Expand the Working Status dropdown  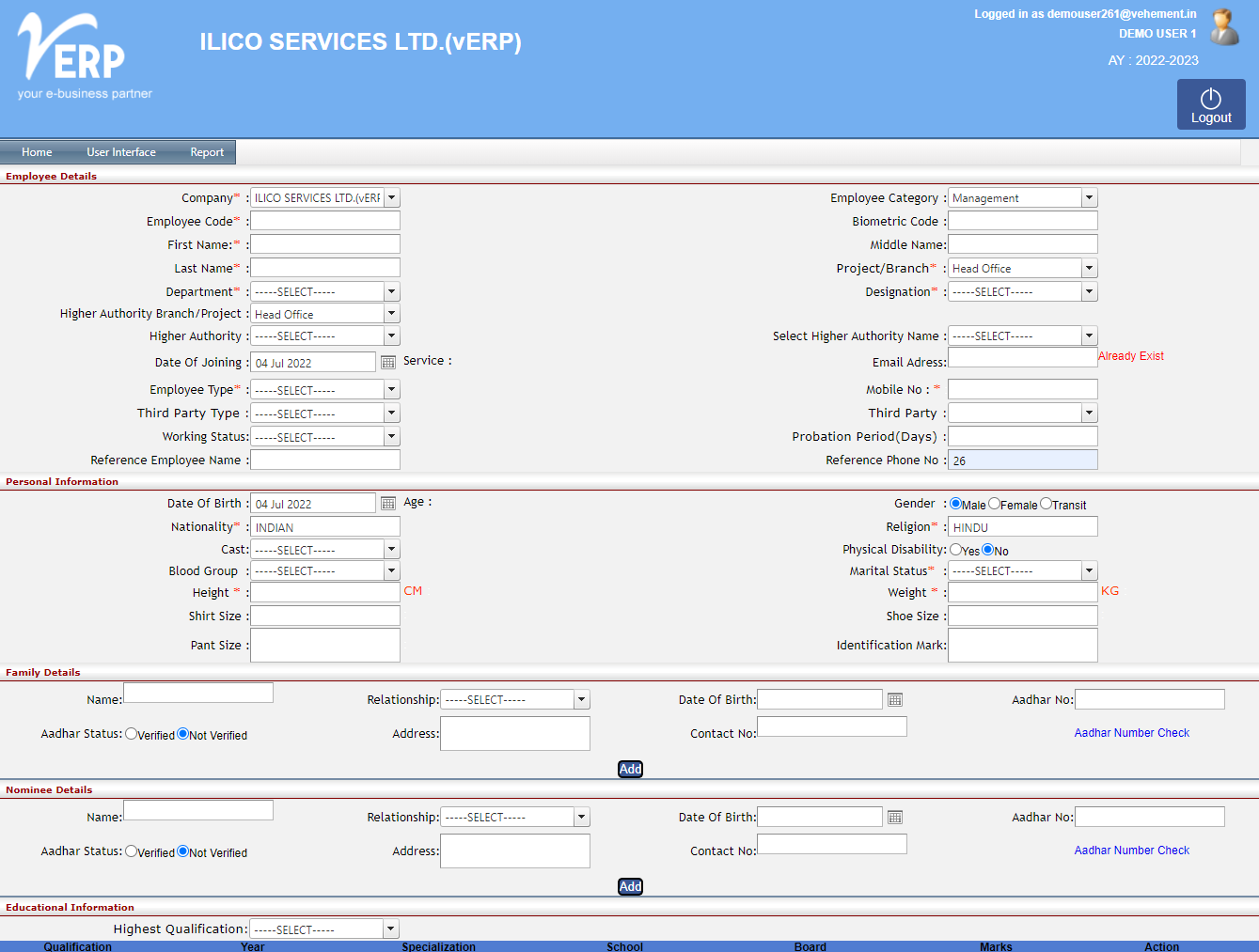(x=325, y=437)
